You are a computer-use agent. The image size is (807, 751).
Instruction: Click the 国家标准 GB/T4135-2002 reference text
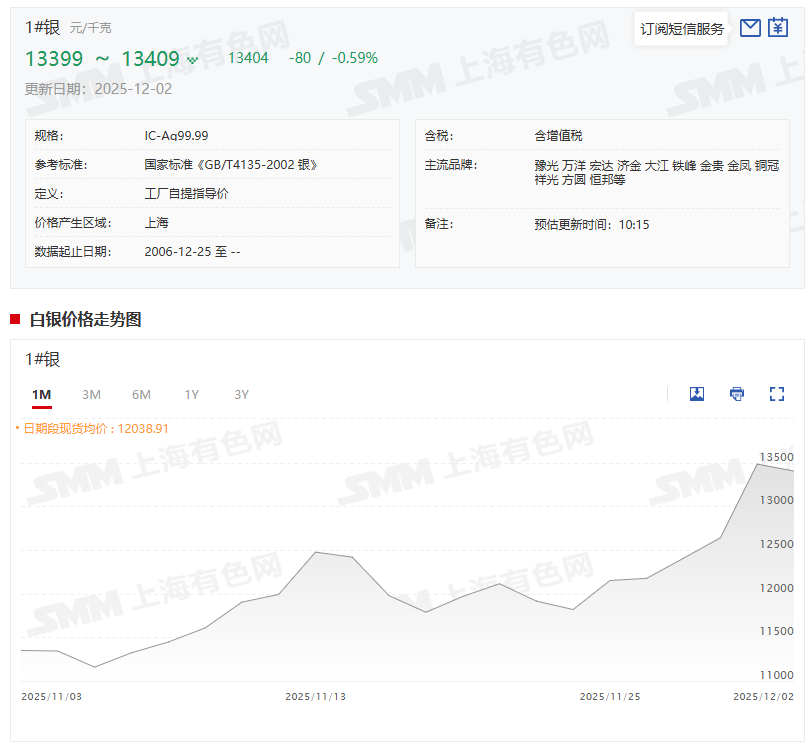tap(231, 165)
